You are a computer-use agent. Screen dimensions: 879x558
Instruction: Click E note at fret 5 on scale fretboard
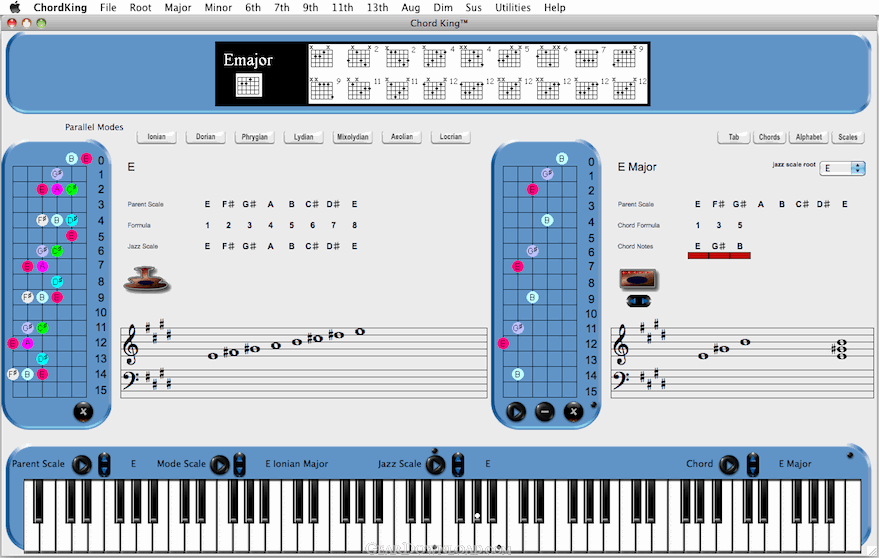[72, 236]
